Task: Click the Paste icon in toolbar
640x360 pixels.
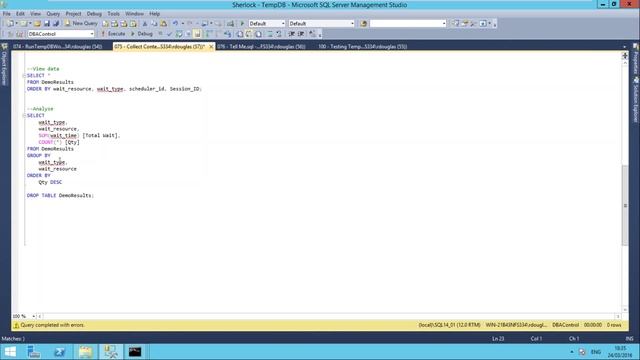Action: (x=163, y=24)
